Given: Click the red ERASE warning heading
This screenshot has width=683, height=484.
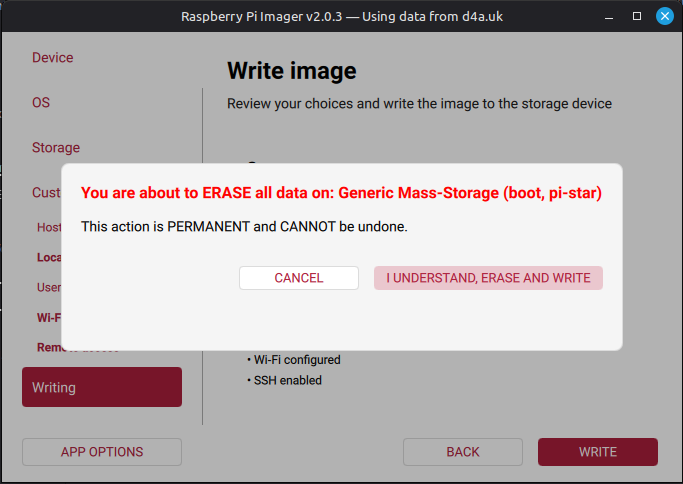Looking at the screenshot, I should click(x=341, y=192).
